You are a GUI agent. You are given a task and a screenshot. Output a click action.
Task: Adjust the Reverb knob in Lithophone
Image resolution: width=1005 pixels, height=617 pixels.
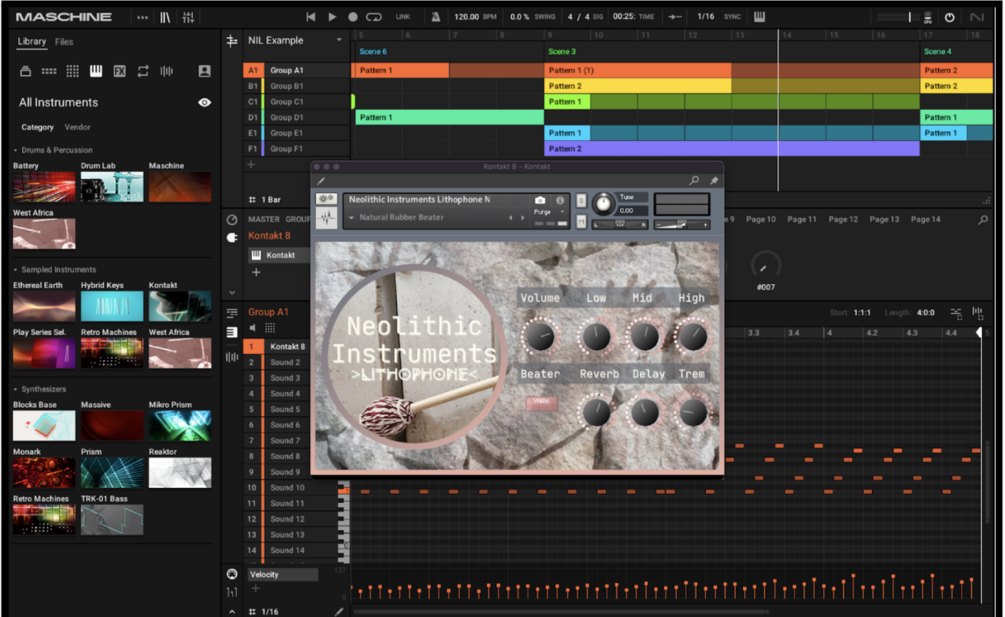tap(596, 413)
